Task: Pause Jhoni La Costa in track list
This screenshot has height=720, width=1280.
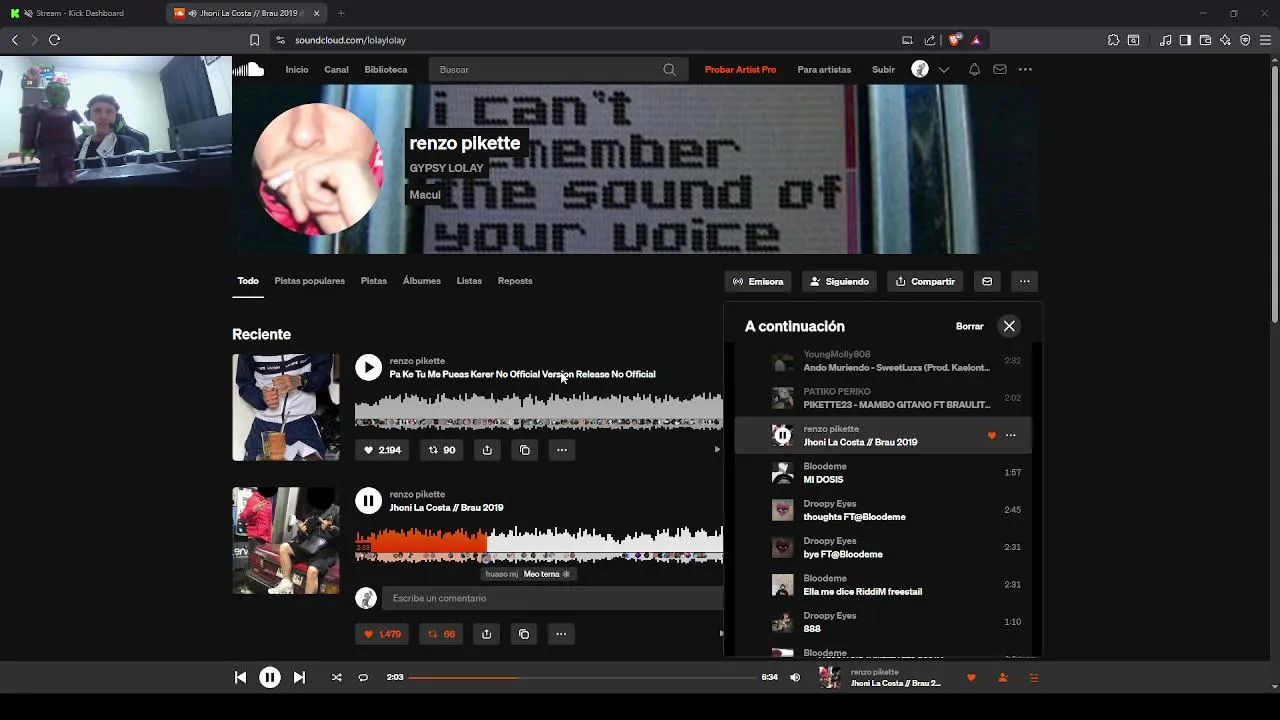Action: [368, 501]
